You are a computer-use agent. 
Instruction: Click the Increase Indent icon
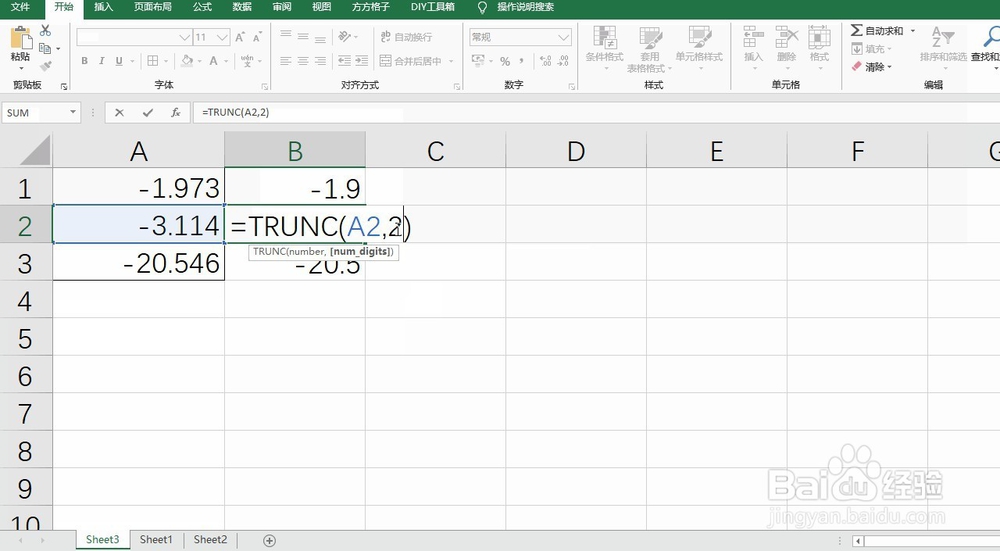(x=362, y=61)
